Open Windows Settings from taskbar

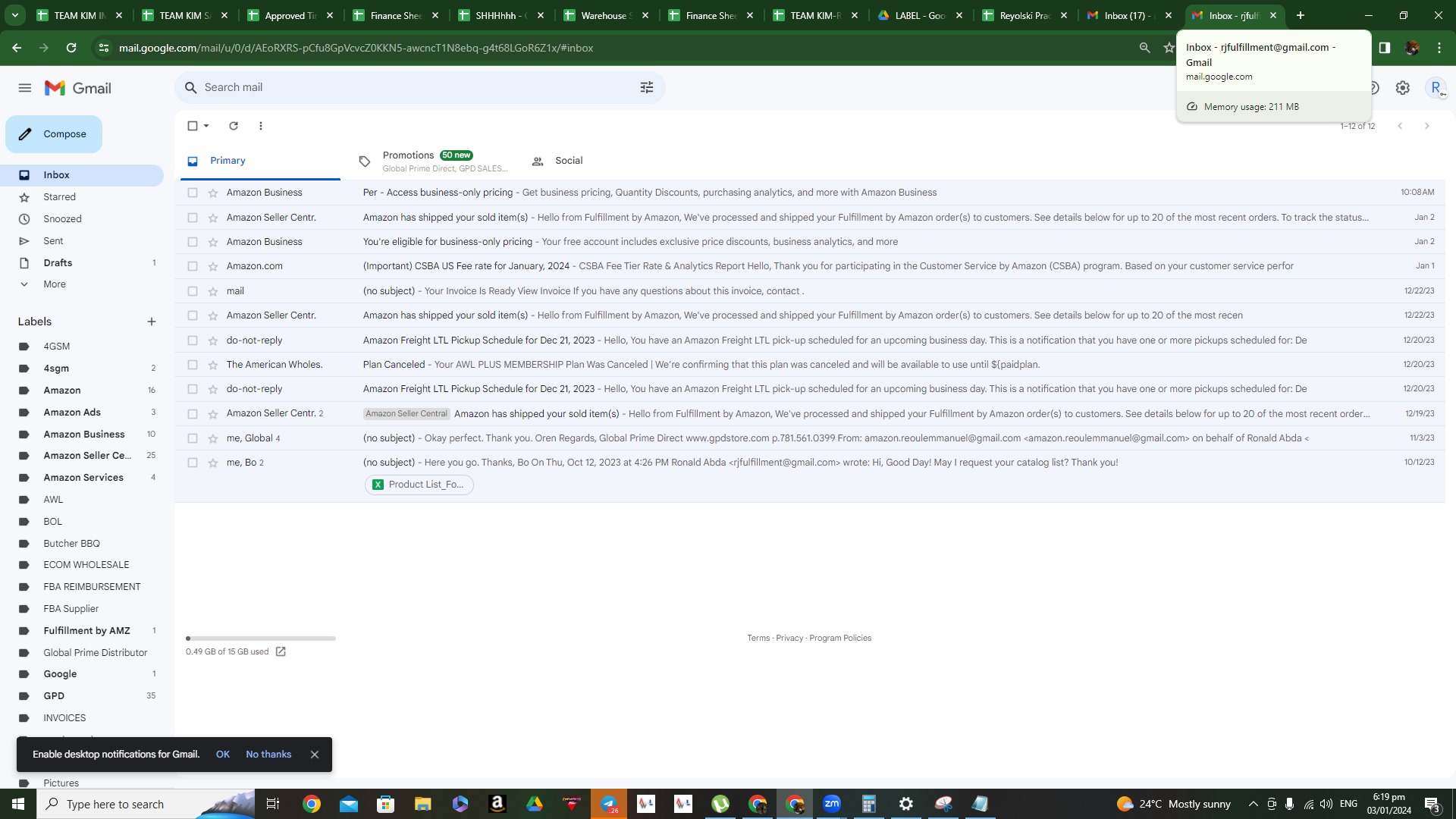tap(906, 804)
